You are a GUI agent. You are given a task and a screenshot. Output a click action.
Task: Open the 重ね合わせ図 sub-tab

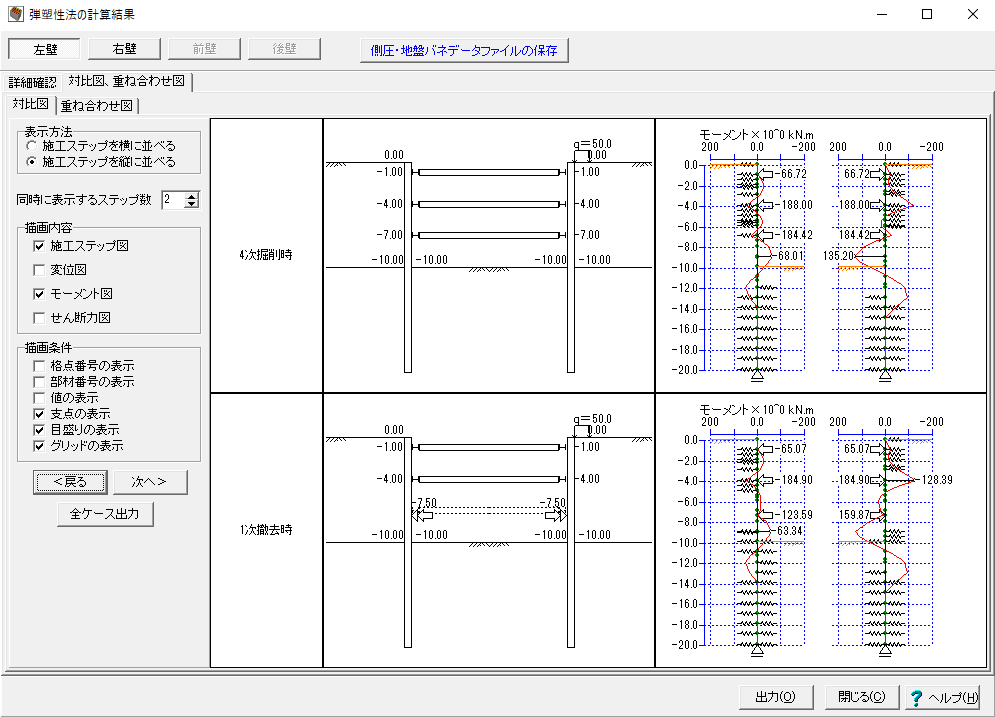pyautogui.click(x=97, y=106)
